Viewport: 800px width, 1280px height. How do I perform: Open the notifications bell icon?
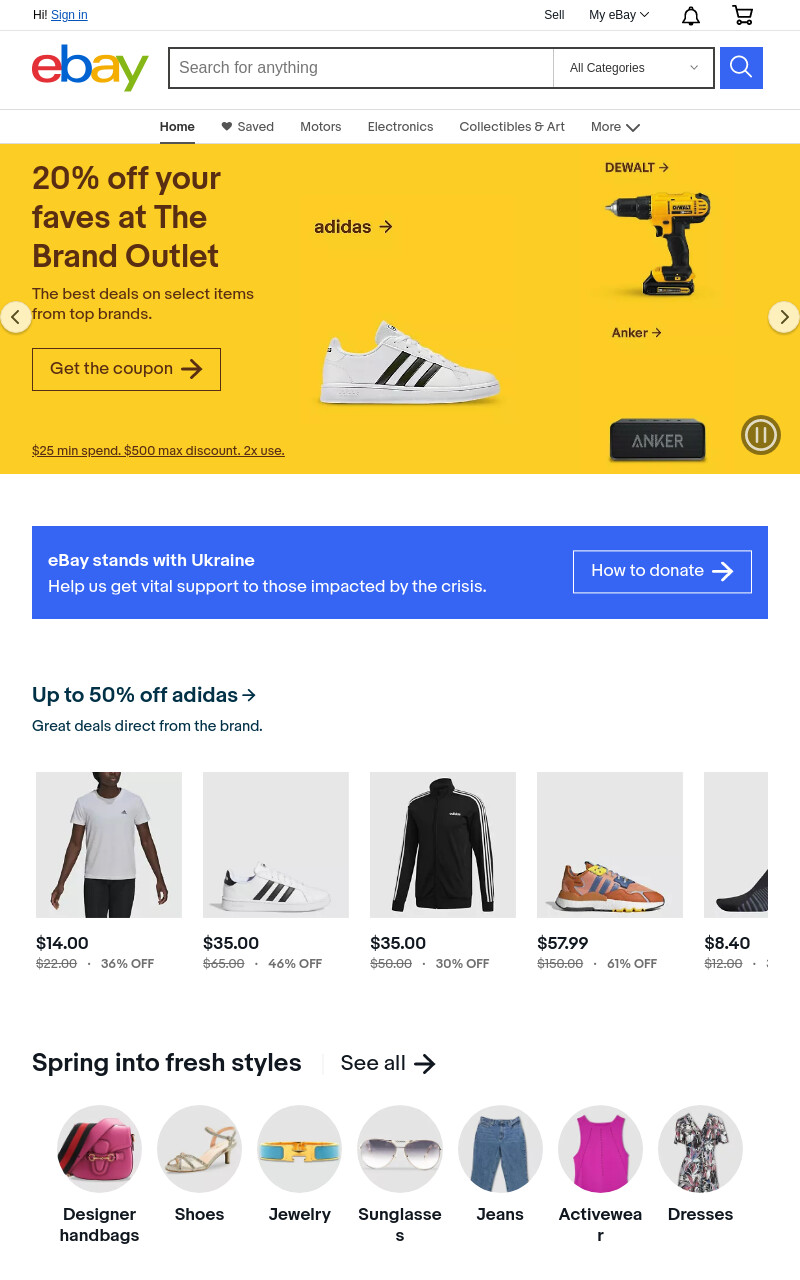(x=691, y=15)
